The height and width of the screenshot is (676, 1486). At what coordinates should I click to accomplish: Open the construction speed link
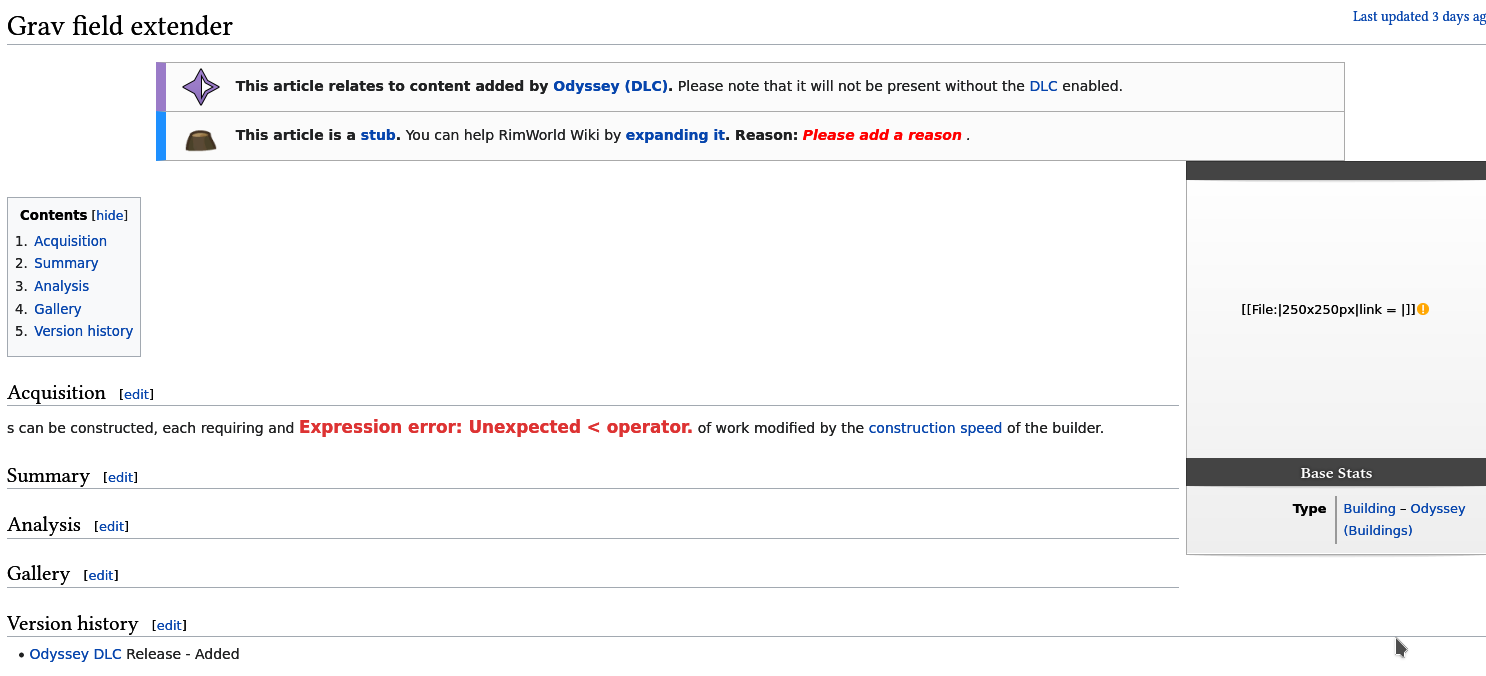pos(935,428)
